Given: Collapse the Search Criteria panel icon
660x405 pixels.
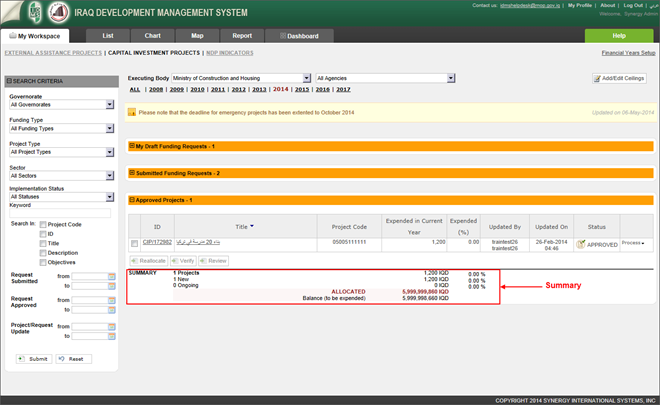Looking at the screenshot, I should [9, 79].
